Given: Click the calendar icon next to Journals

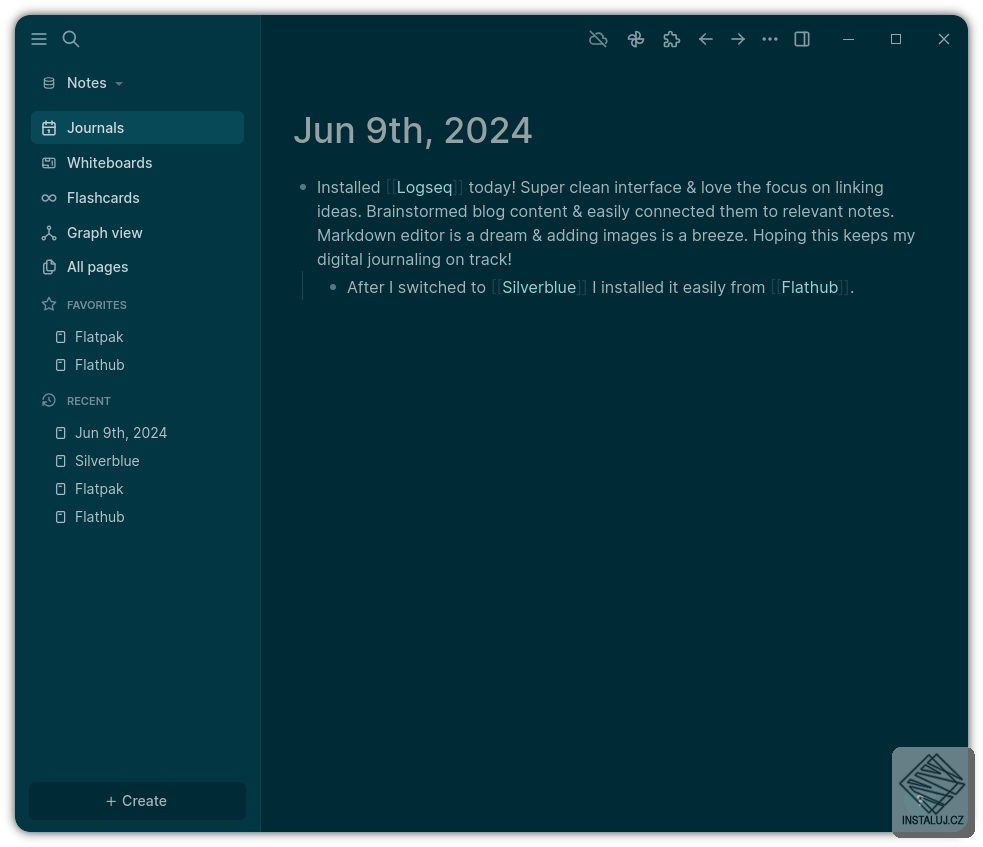Looking at the screenshot, I should tap(49, 129).
